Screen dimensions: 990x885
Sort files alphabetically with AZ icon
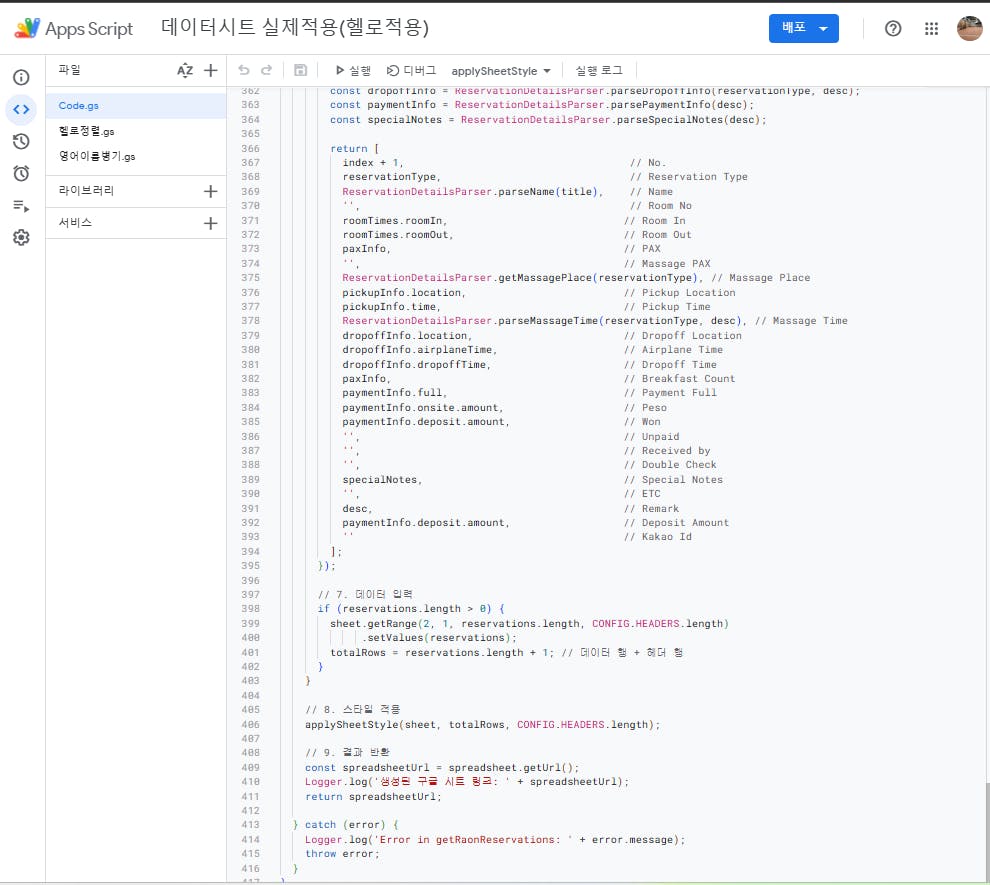pyautogui.click(x=185, y=70)
